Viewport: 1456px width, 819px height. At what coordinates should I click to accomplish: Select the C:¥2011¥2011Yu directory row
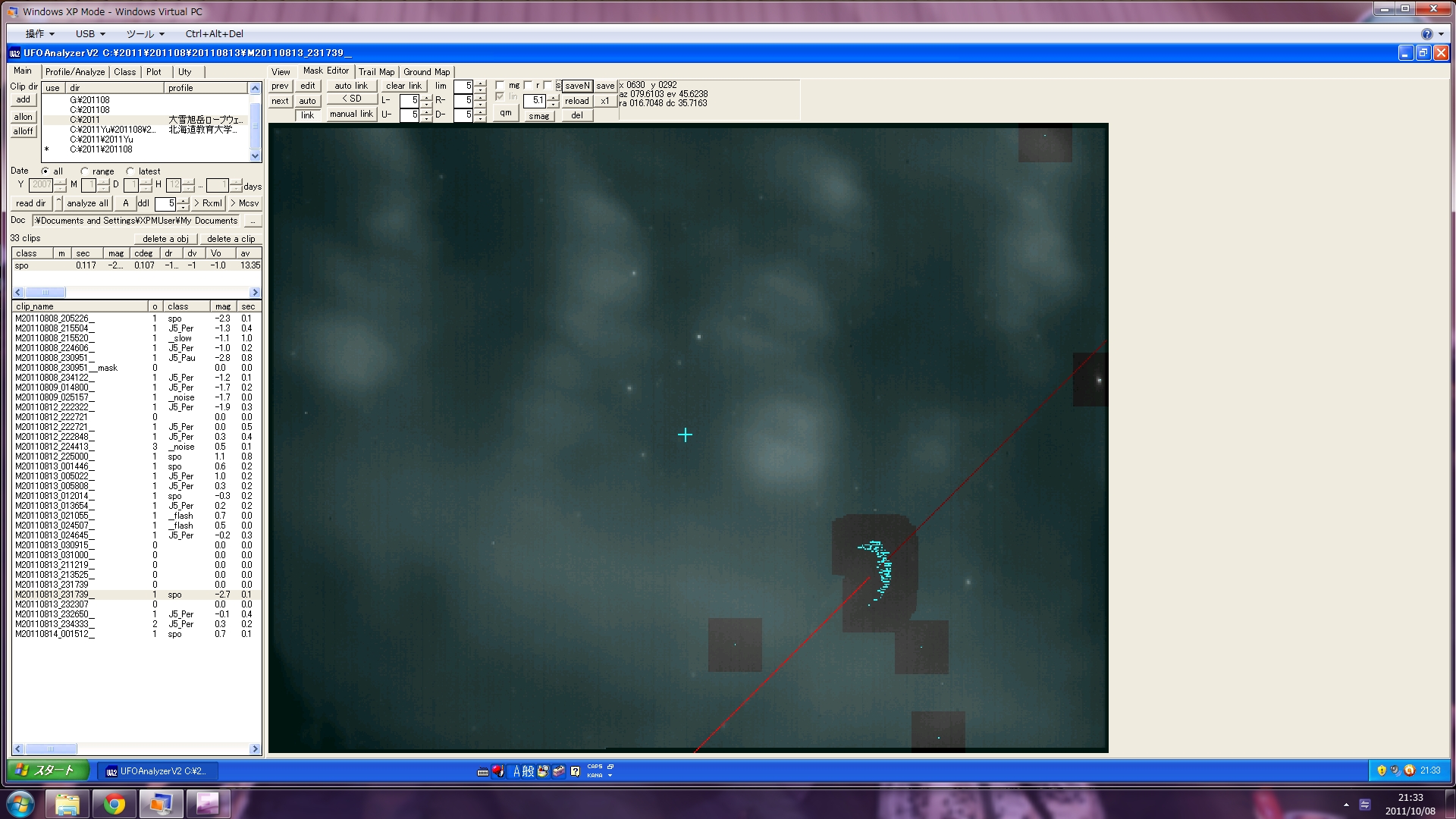pyautogui.click(x=146, y=140)
